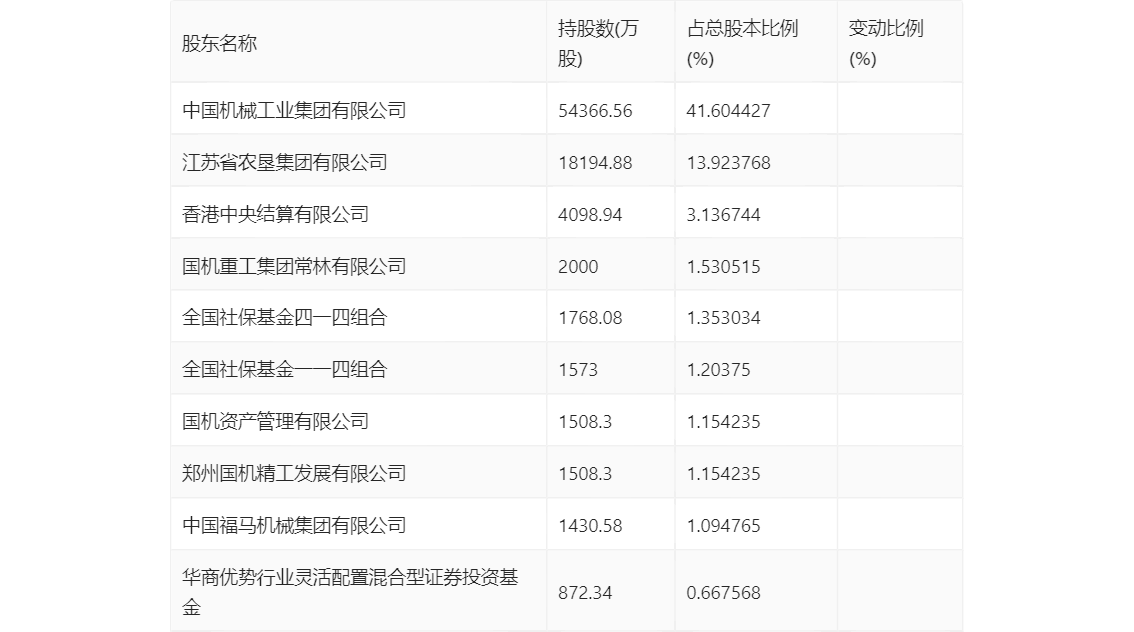Screen dimensions: 1134x632
Task: Select 中国机械工业集团有限公司 shareholder name
Action: point(294,111)
